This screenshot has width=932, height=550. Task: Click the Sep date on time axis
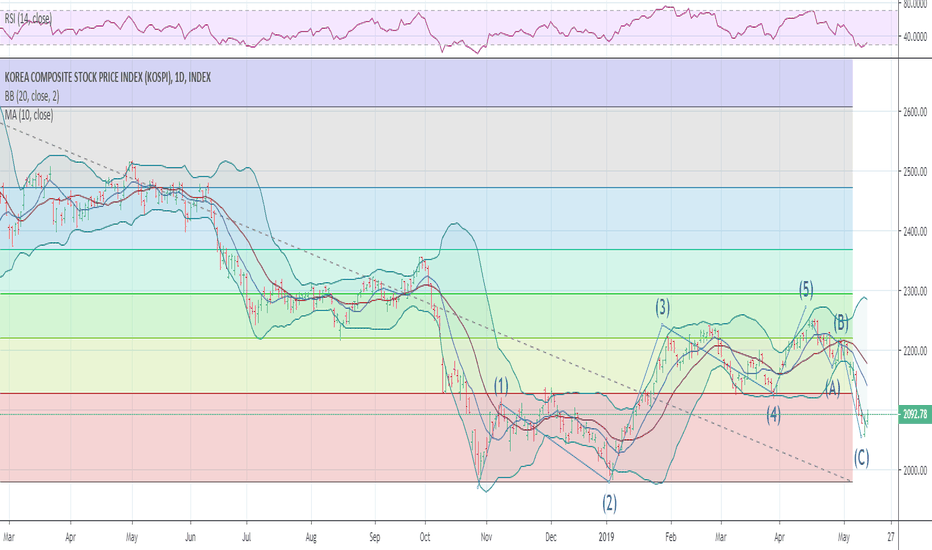pos(374,537)
